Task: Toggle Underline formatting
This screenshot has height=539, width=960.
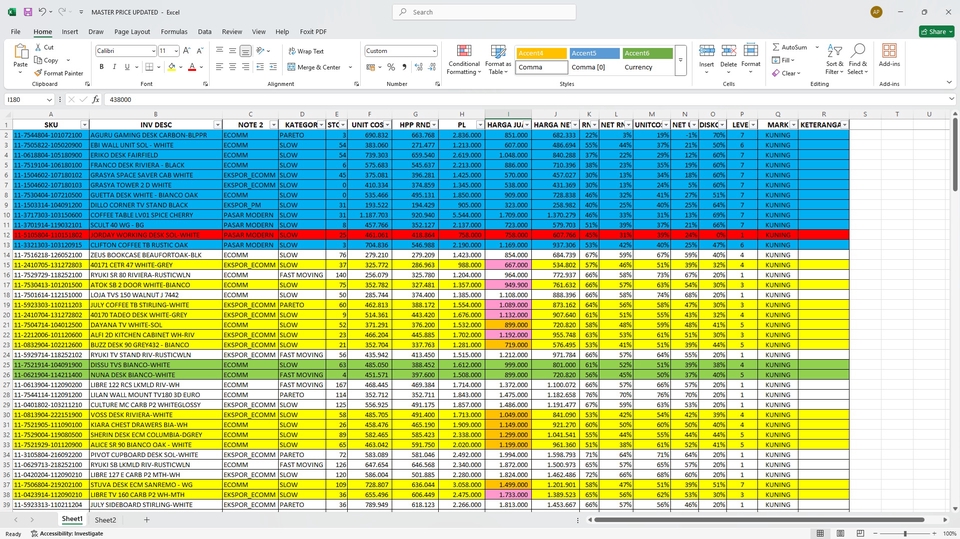Action: coord(127,67)
